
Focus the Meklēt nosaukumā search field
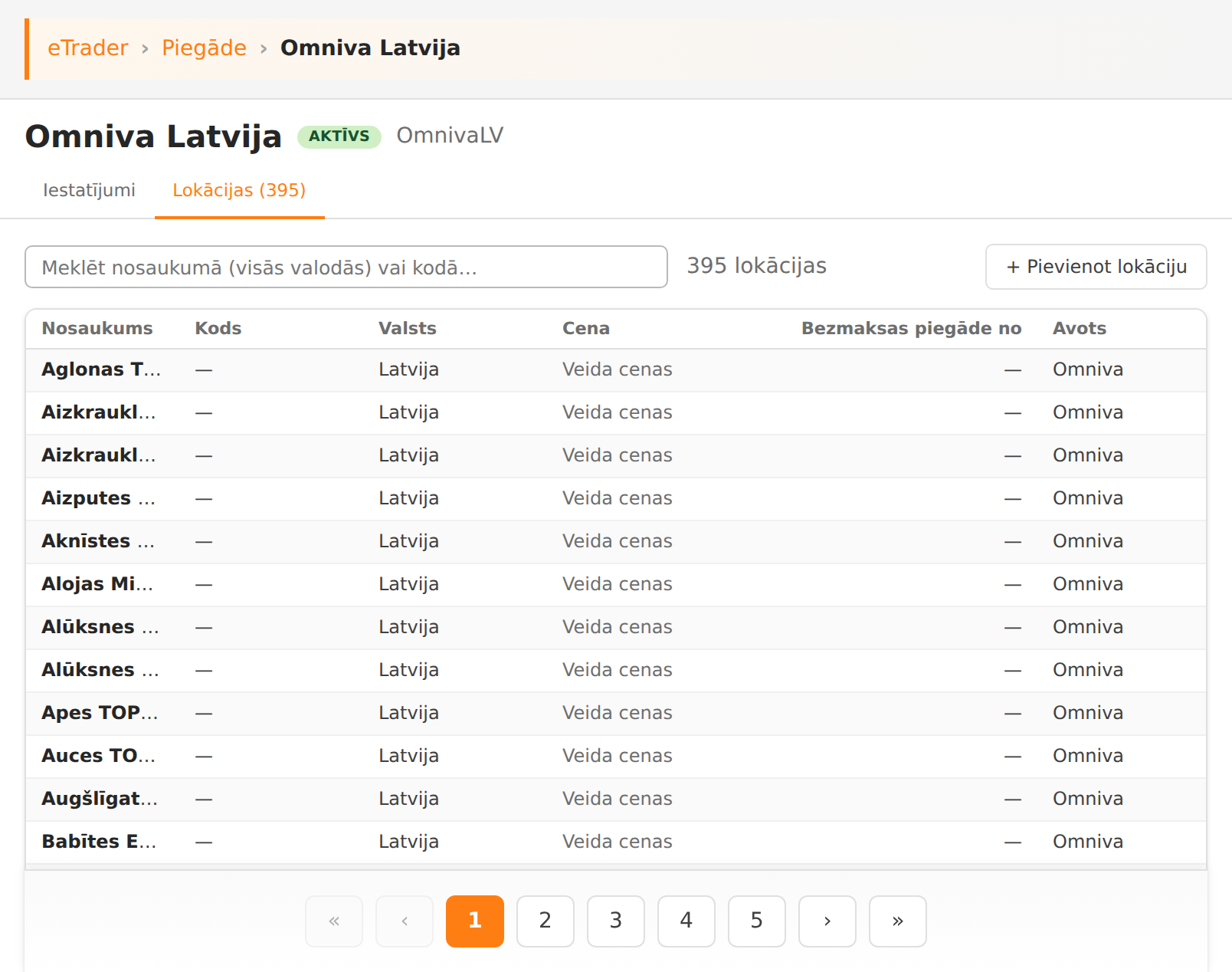[x=346, y=267]
